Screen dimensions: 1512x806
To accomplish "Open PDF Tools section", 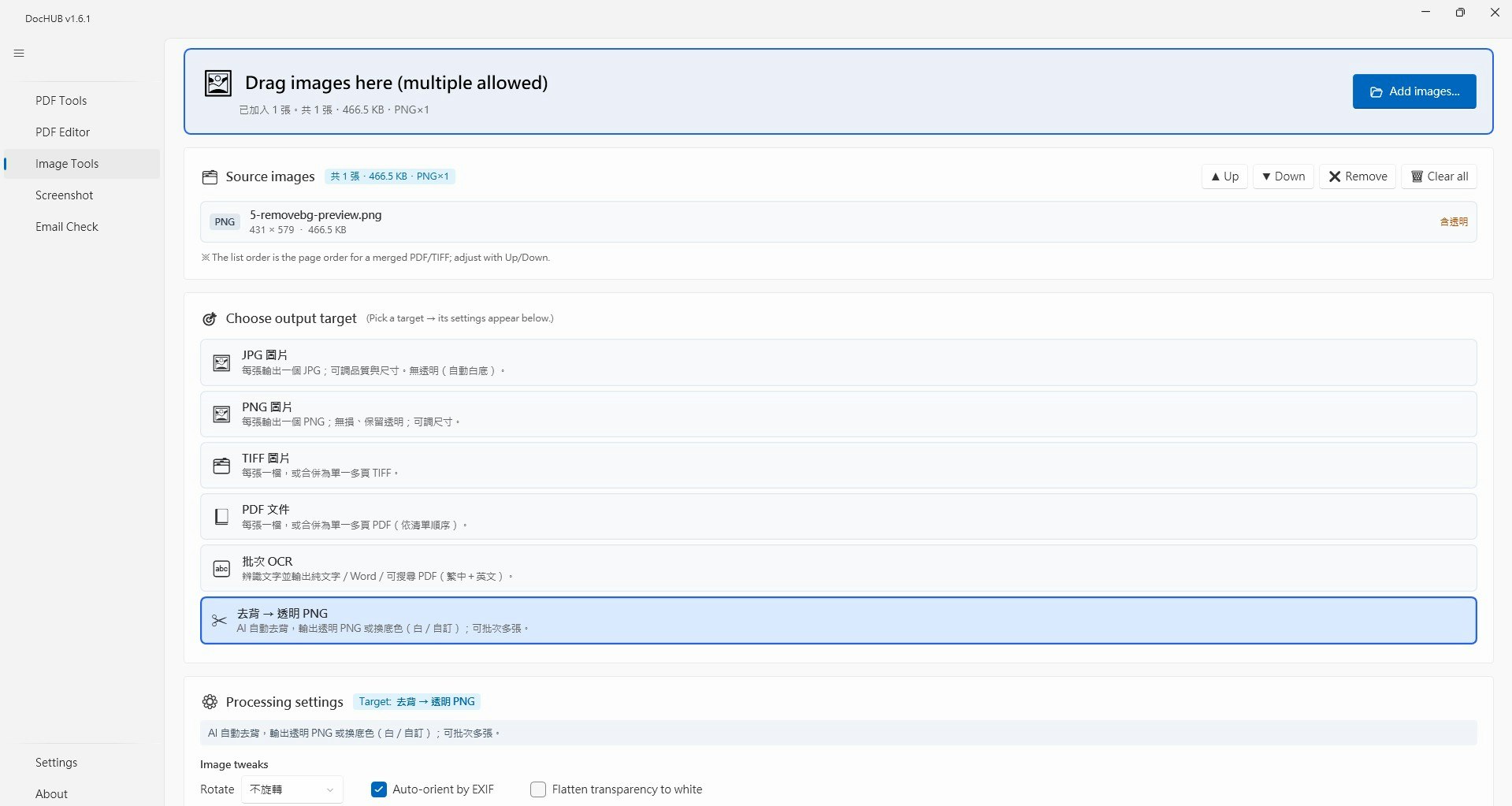I will click(83, 101).
